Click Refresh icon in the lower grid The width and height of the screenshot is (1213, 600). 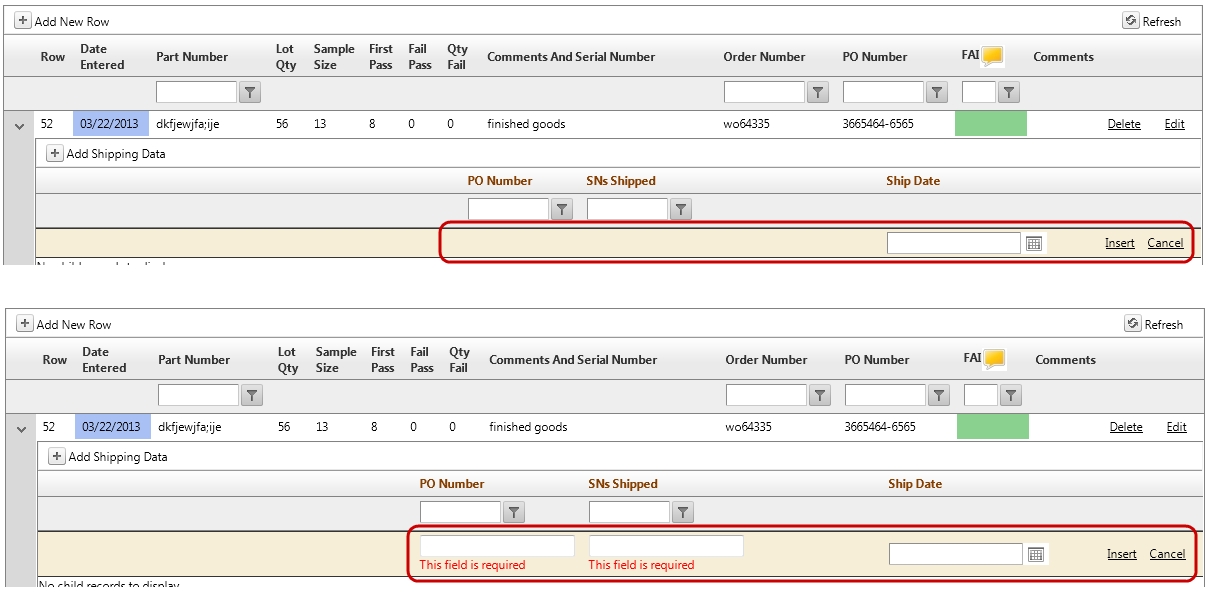(x=1133, y=324)
